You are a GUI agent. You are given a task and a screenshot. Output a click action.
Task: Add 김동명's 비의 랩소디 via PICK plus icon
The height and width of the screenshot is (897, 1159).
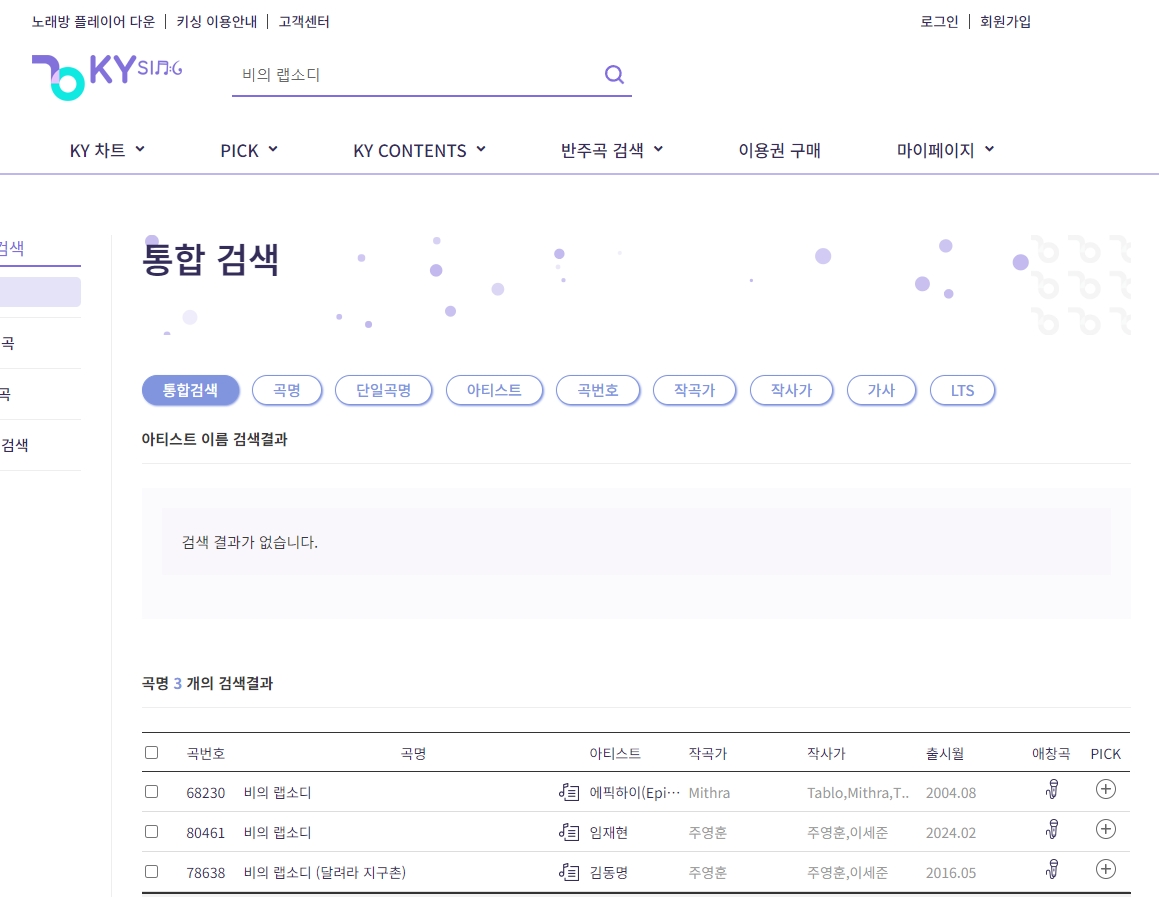pos(1105,870)
